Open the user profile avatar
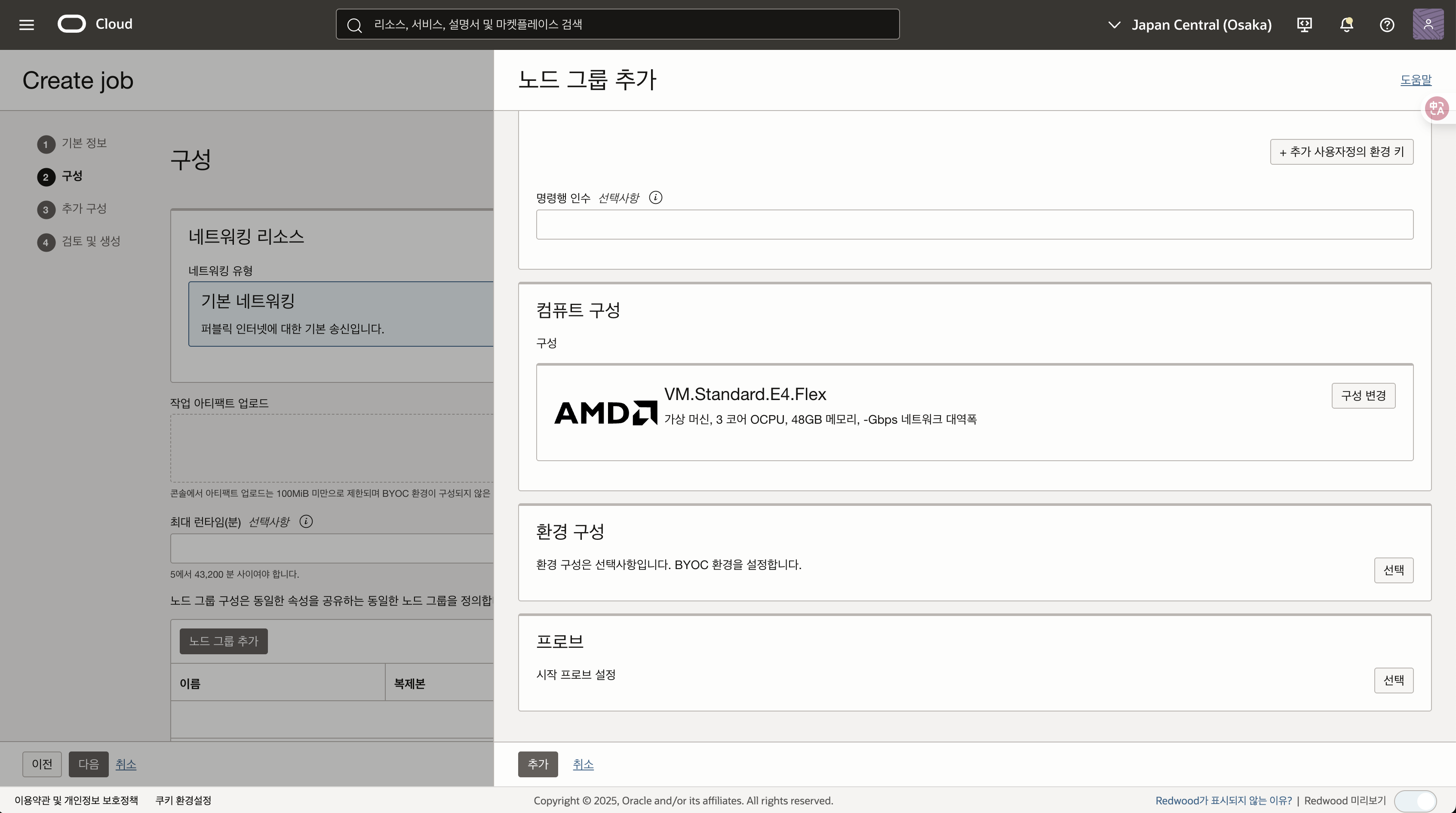 pos(1428,25)
